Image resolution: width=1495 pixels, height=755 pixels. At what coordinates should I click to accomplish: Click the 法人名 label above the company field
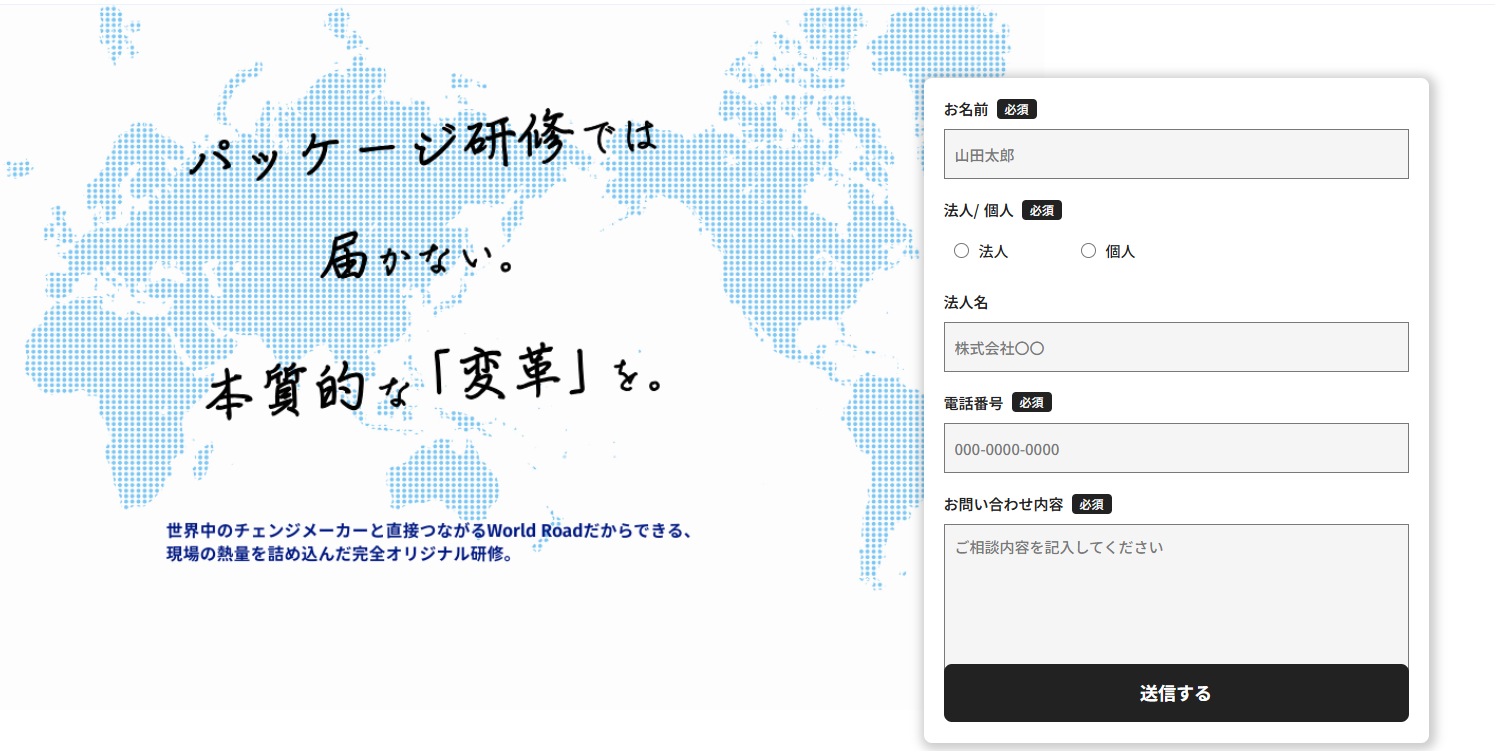pyautogui.click(x=966, y=302)
